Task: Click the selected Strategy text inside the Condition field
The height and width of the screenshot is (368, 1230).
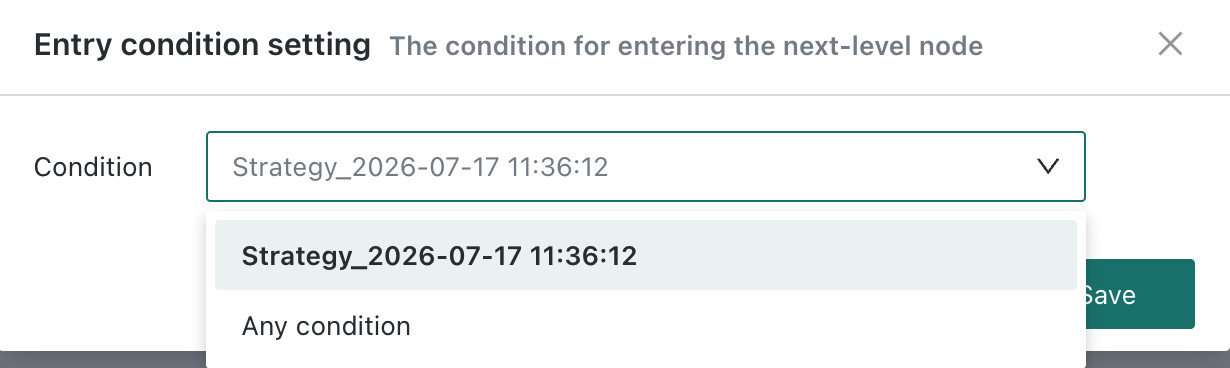Action: [420, 167]
